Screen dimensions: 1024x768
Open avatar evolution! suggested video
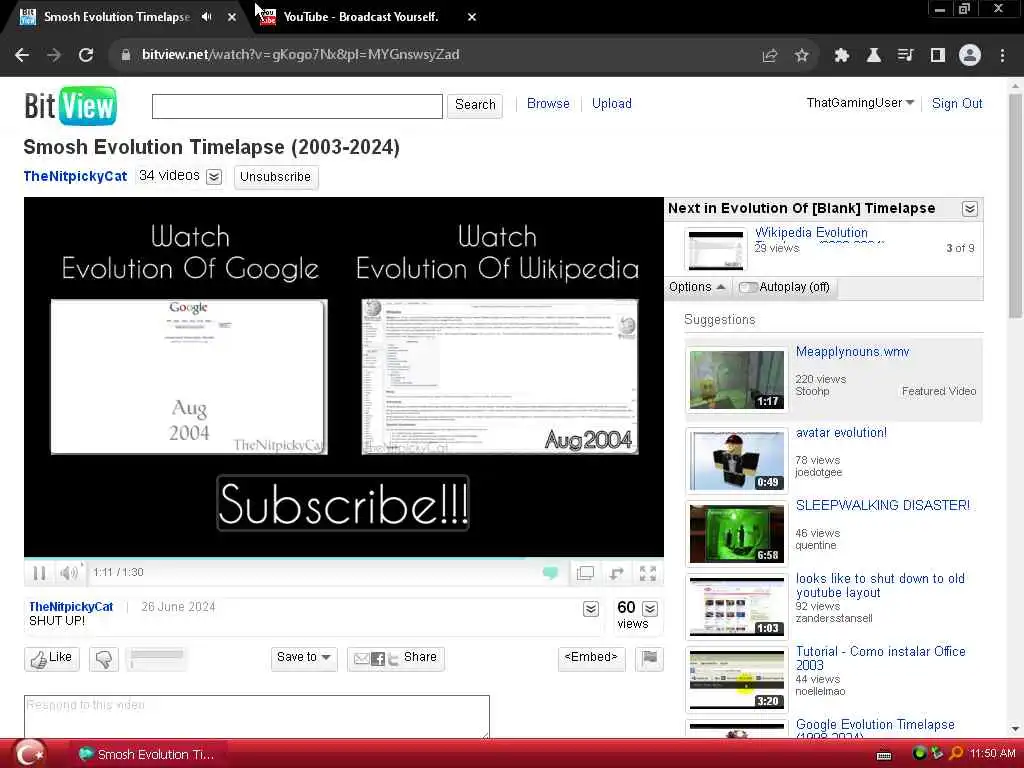click(x=841, y=432)
